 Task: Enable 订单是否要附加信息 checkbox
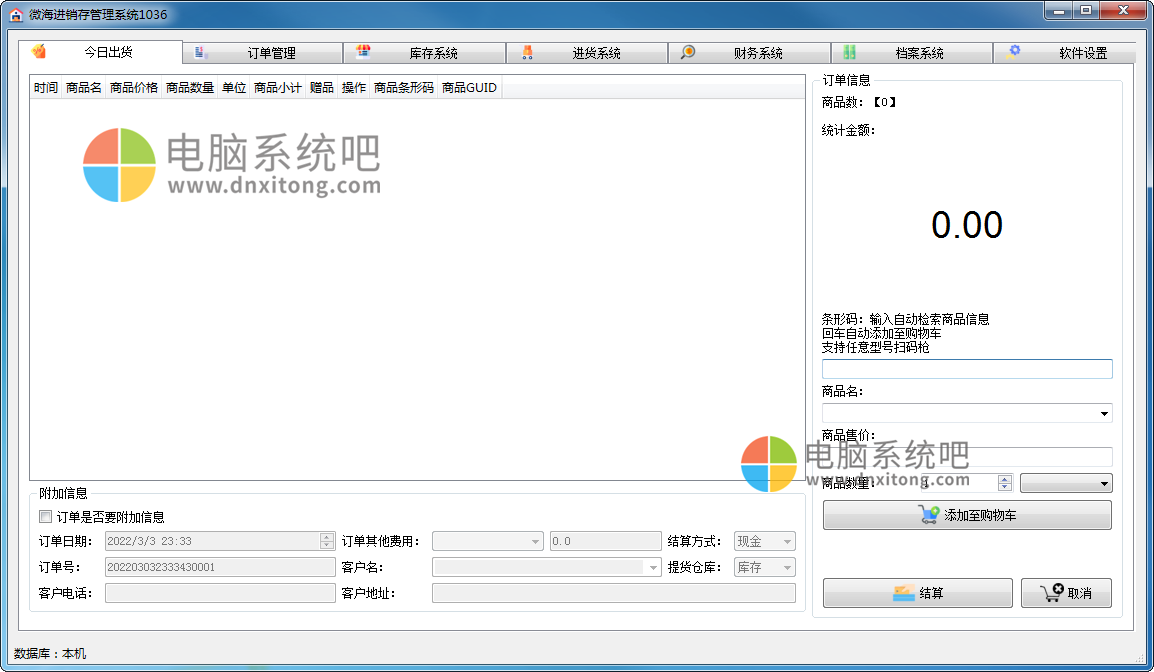(x=45, y=517)
